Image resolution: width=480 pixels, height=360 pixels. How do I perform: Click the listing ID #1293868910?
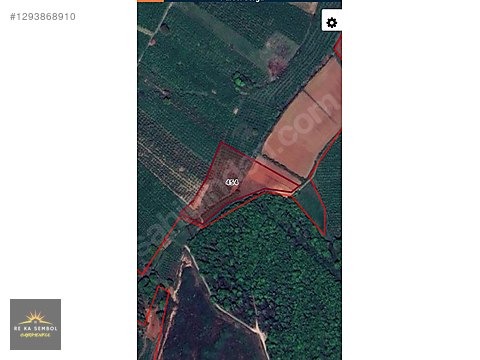43,17
